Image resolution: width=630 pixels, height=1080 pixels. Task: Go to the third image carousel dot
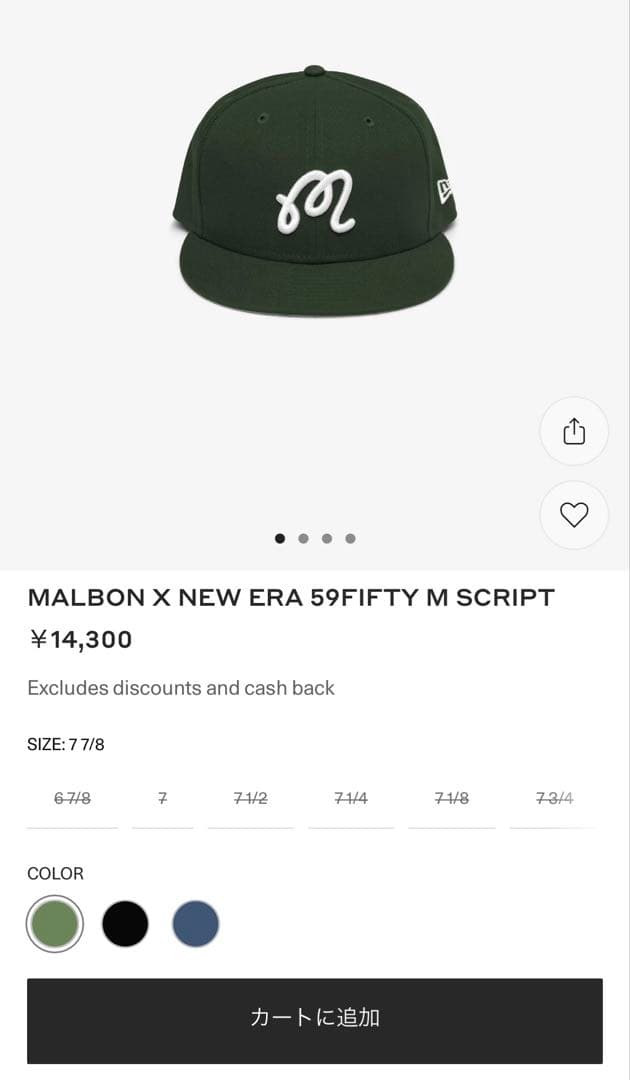(327, 538)
